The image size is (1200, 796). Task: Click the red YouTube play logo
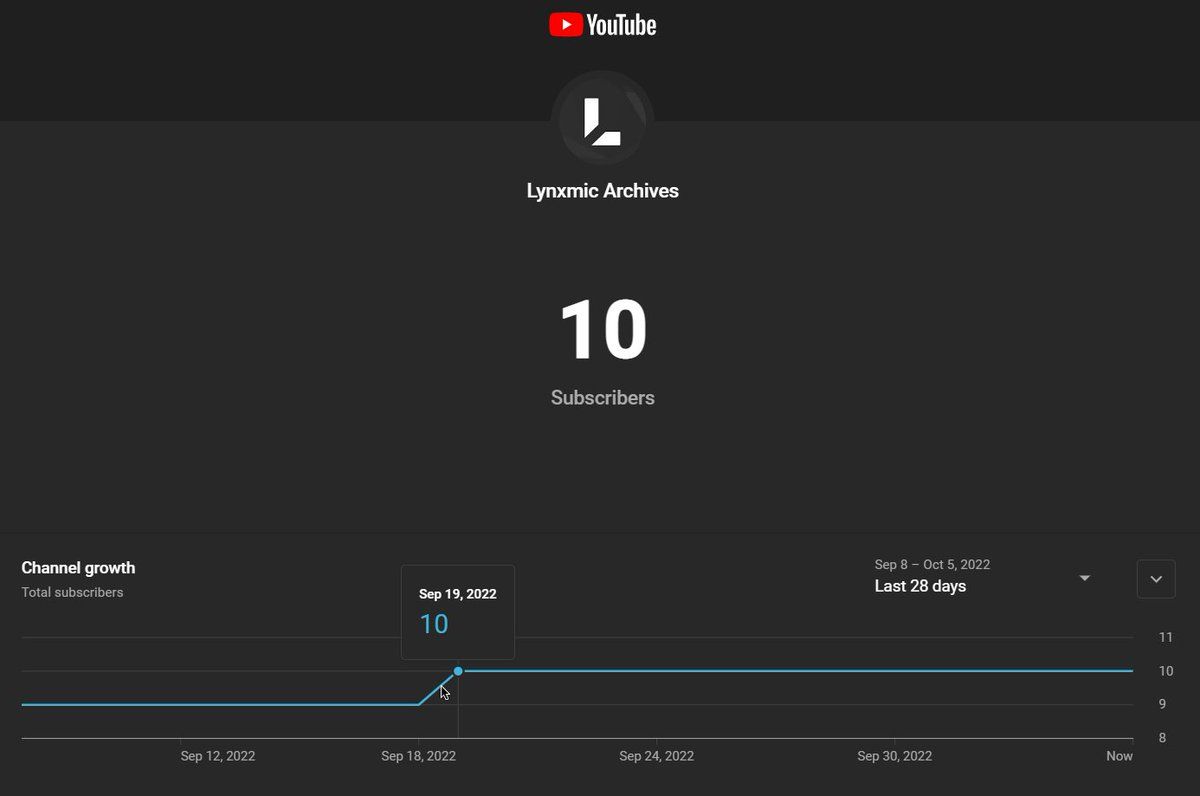[x=566, y=25]
